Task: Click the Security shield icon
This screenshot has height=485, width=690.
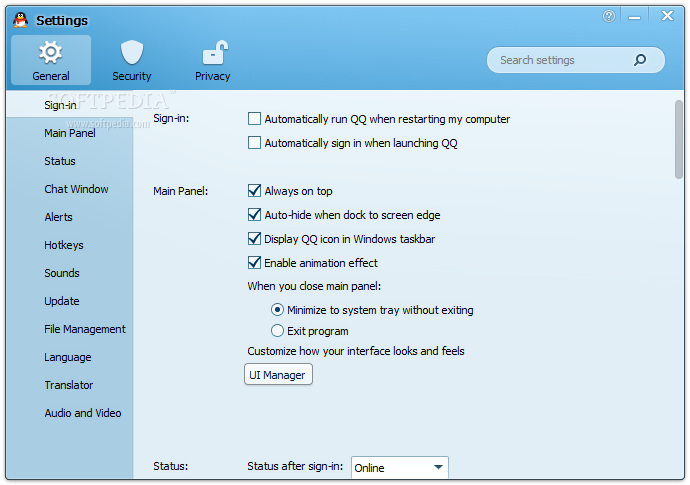Action: [x=132, y=52]
